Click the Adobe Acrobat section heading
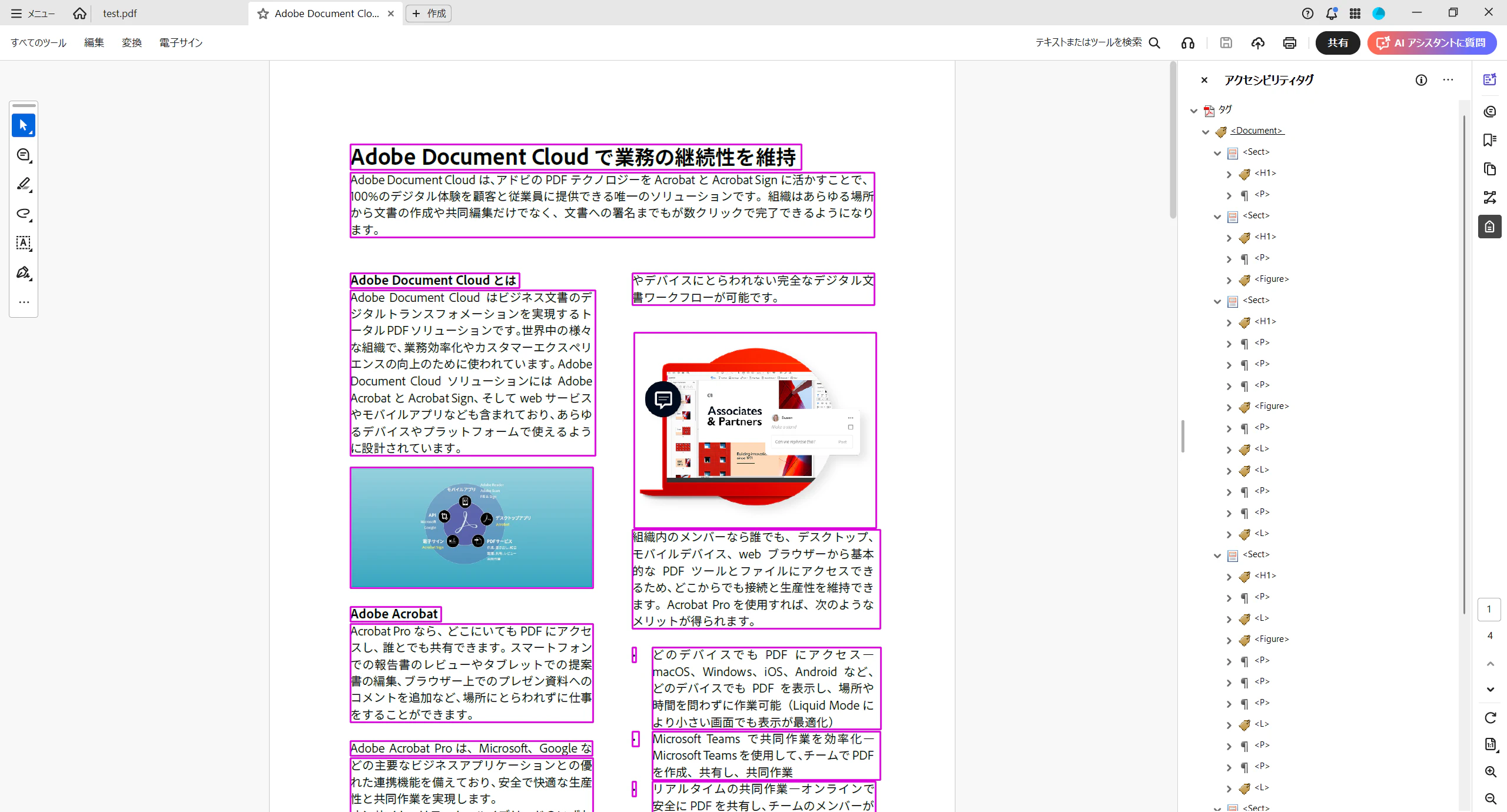The width and height of the screenshot is (1507, 812). (x=394, y=614)
